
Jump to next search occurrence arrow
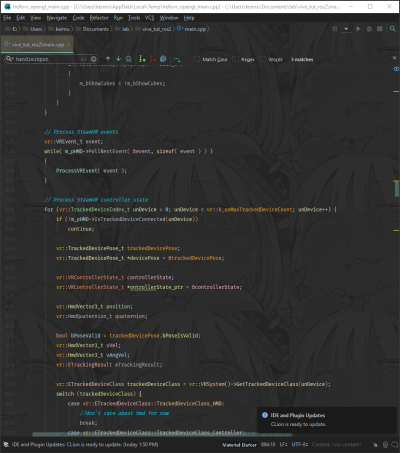(118, 59)
